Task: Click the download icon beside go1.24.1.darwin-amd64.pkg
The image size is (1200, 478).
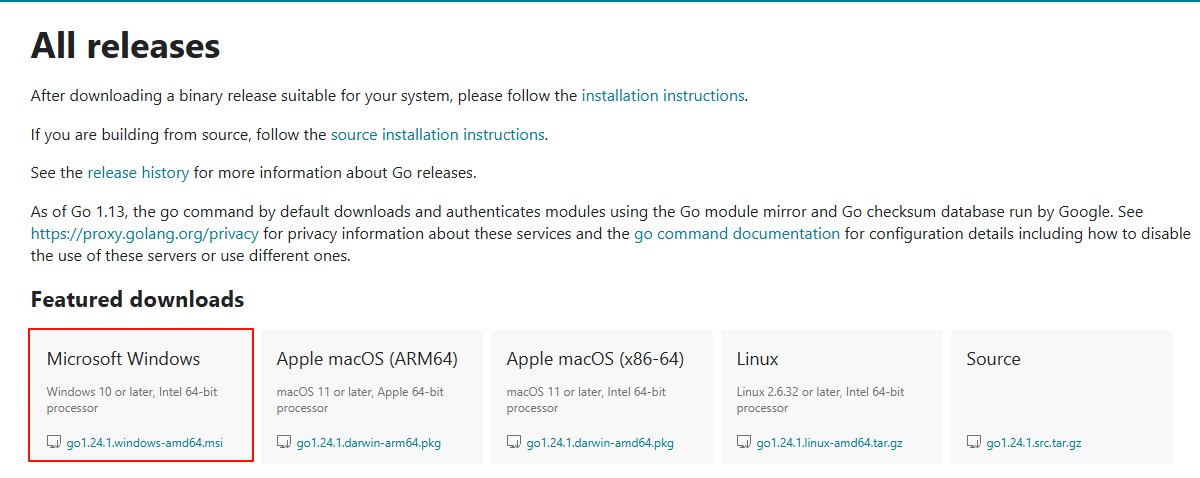Action: pyautogui.click(x=514, y=442)
